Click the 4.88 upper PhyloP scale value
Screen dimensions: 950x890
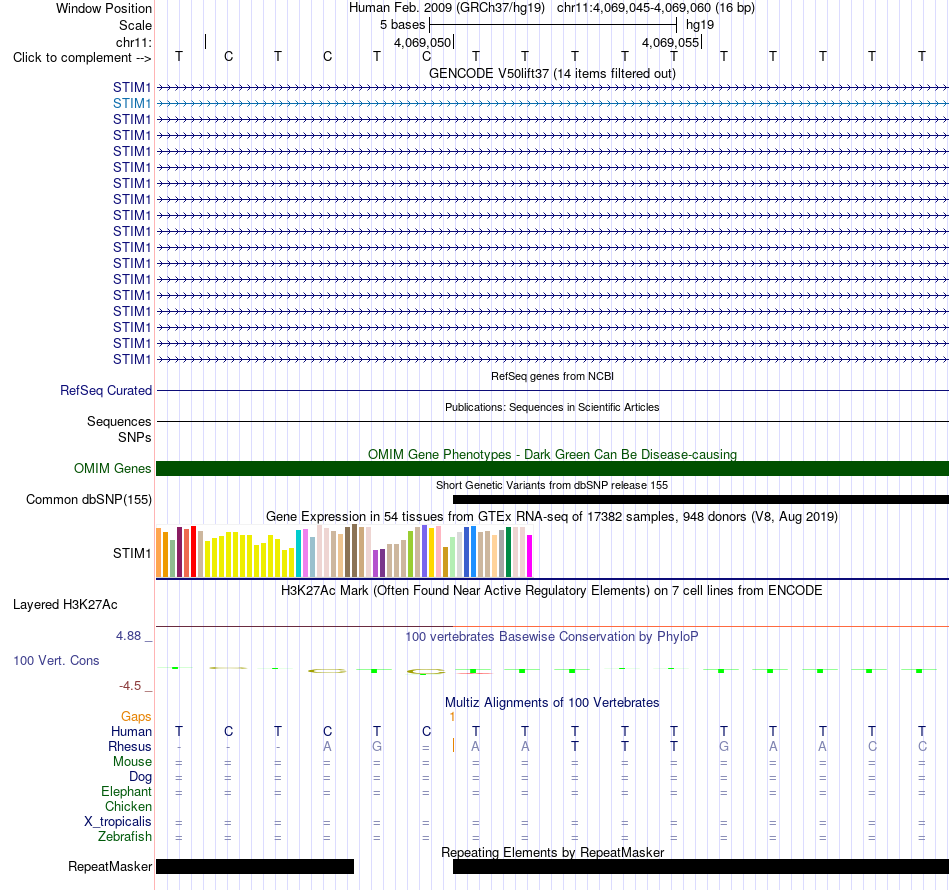128,636
